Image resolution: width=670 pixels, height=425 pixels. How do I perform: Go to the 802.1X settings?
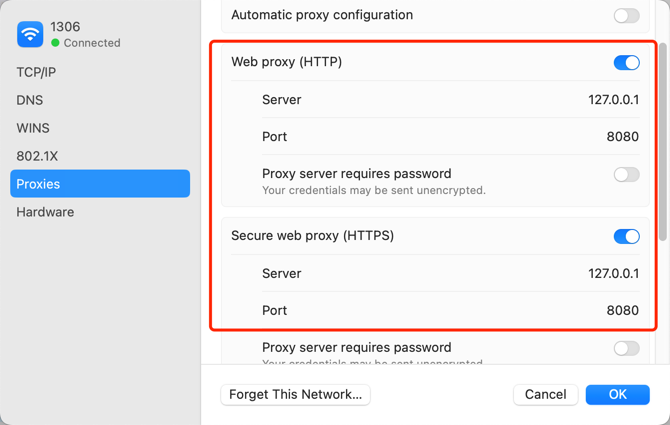point(37,156)
